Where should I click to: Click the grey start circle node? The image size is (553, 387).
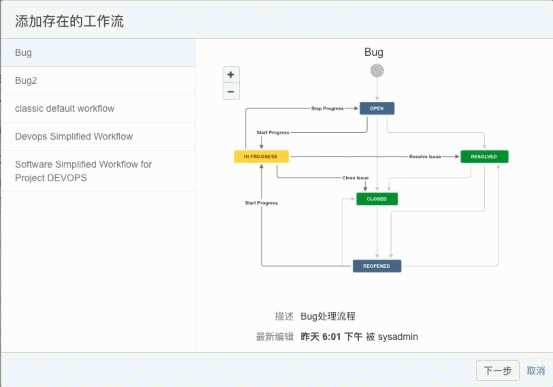(x=377, y=71)
